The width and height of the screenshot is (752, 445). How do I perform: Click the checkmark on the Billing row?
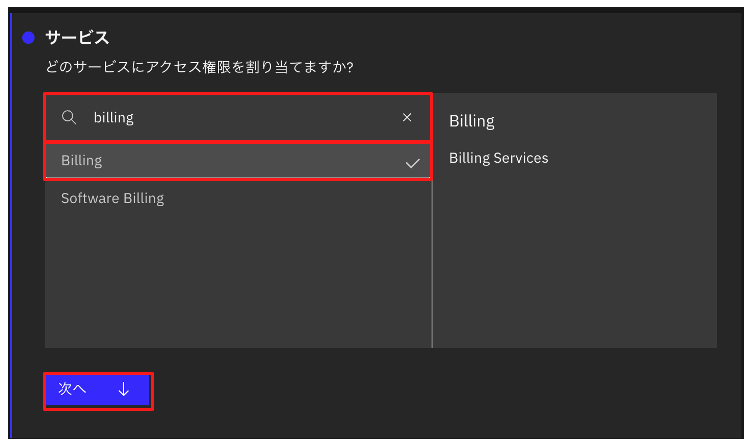click(412, 162)
